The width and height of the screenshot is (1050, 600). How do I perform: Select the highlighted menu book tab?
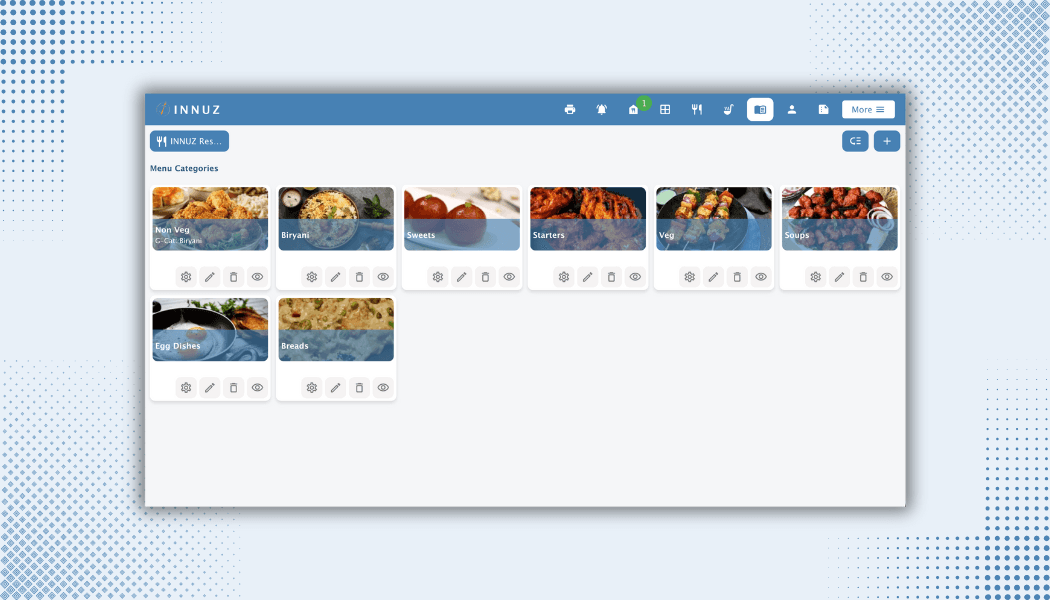tap(760, 110)
